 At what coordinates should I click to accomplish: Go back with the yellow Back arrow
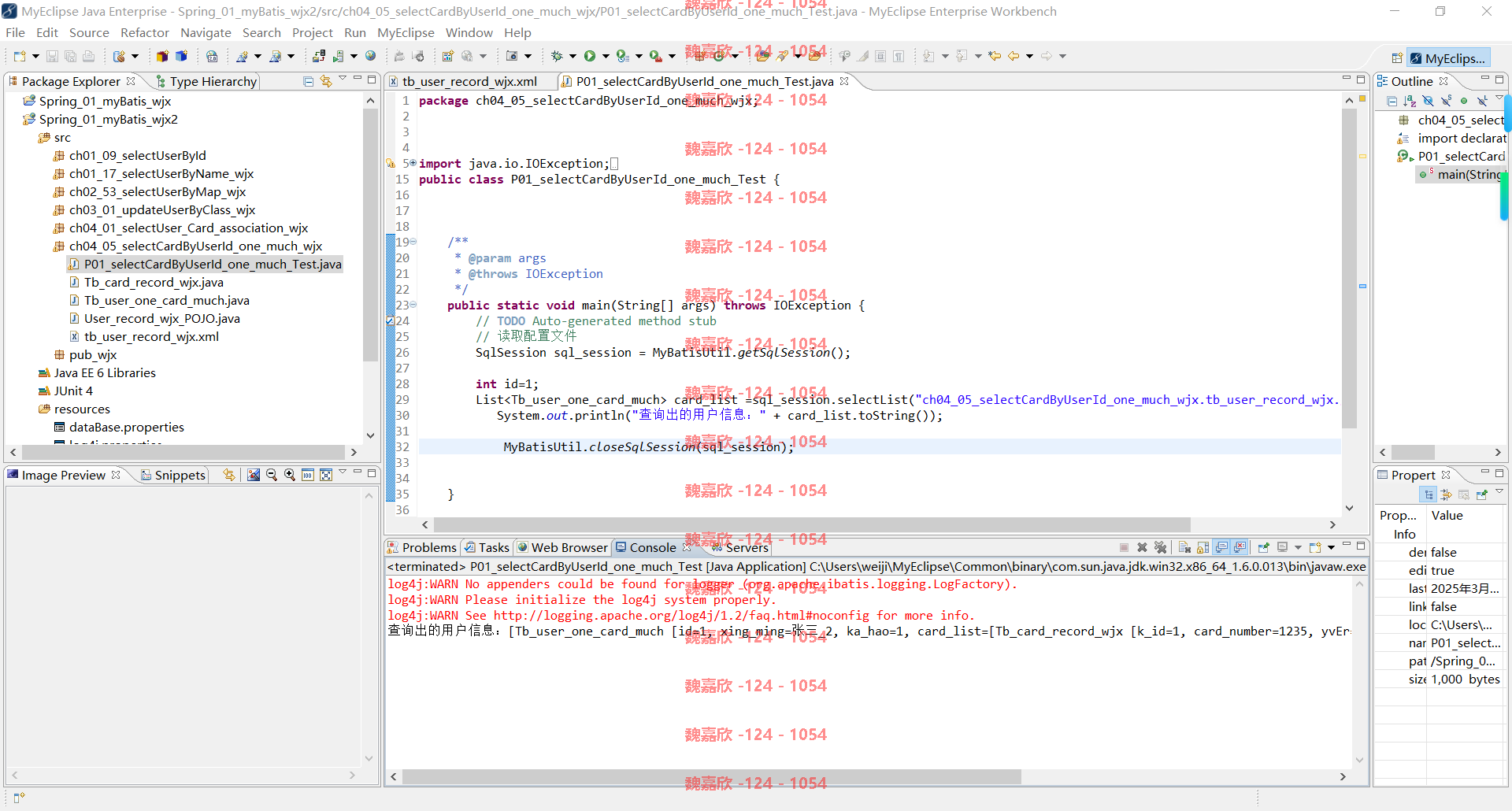[x=1014, y=56]
